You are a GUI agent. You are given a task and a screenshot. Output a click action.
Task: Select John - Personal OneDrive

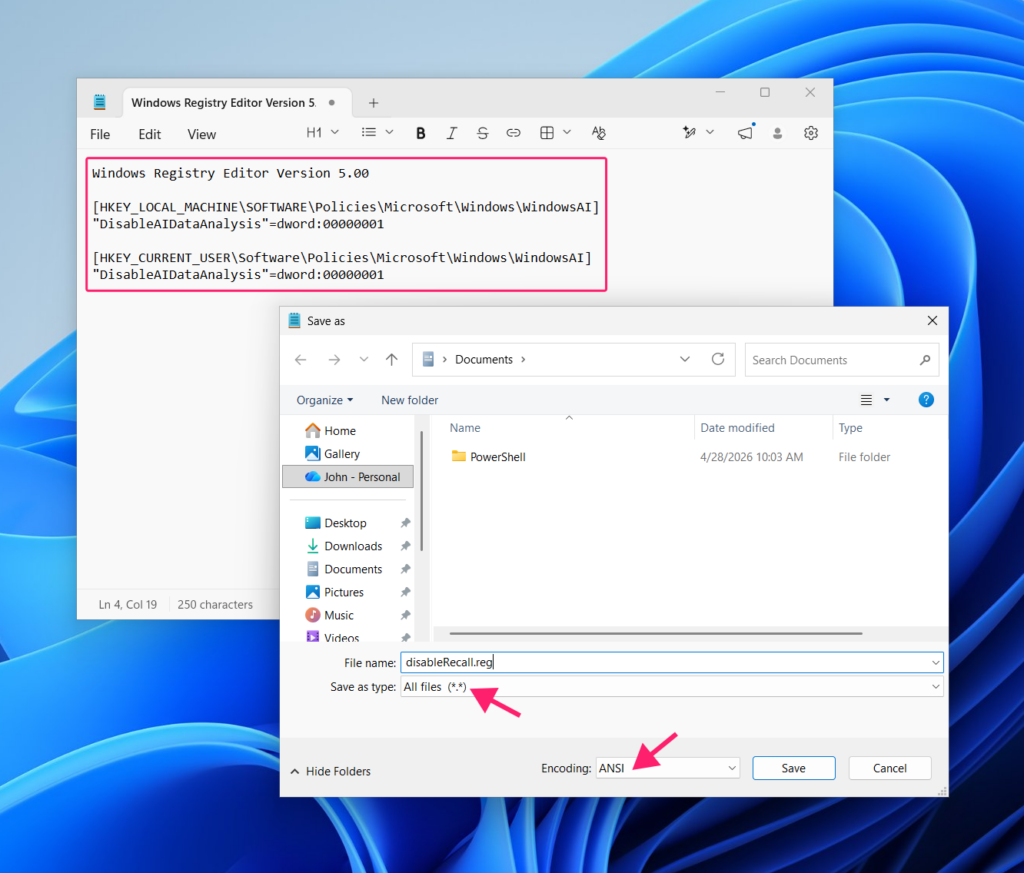347,477
